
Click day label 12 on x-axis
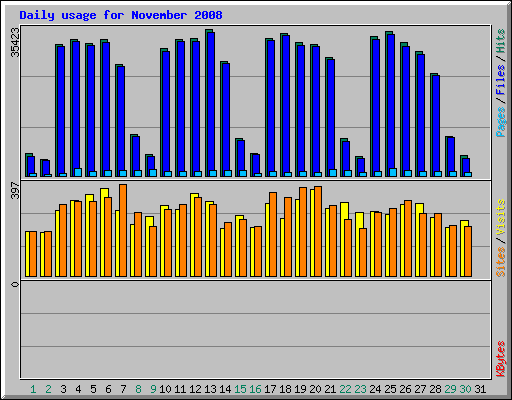(x=195, y=389)
